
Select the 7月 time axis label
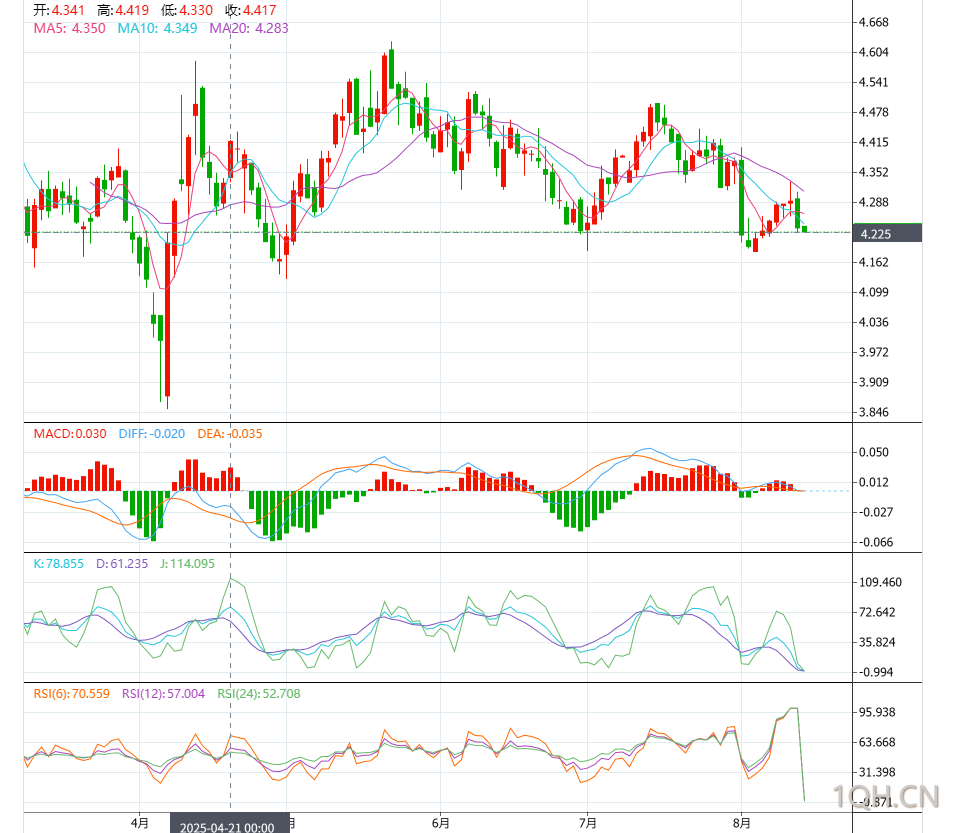pos(588,823)
